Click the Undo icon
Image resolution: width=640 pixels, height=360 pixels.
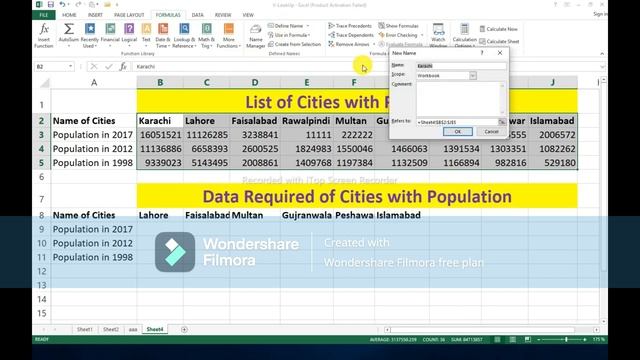(x=62, y=4)
